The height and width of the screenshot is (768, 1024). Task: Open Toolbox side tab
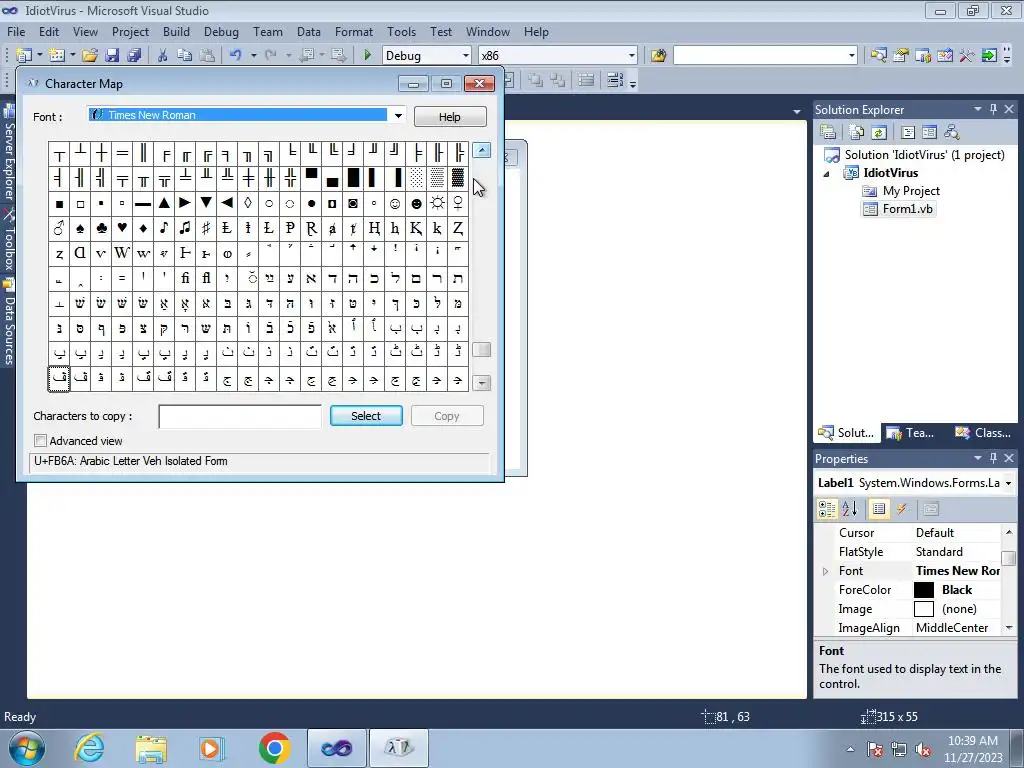pyautogui.click(x=8, y=239)
